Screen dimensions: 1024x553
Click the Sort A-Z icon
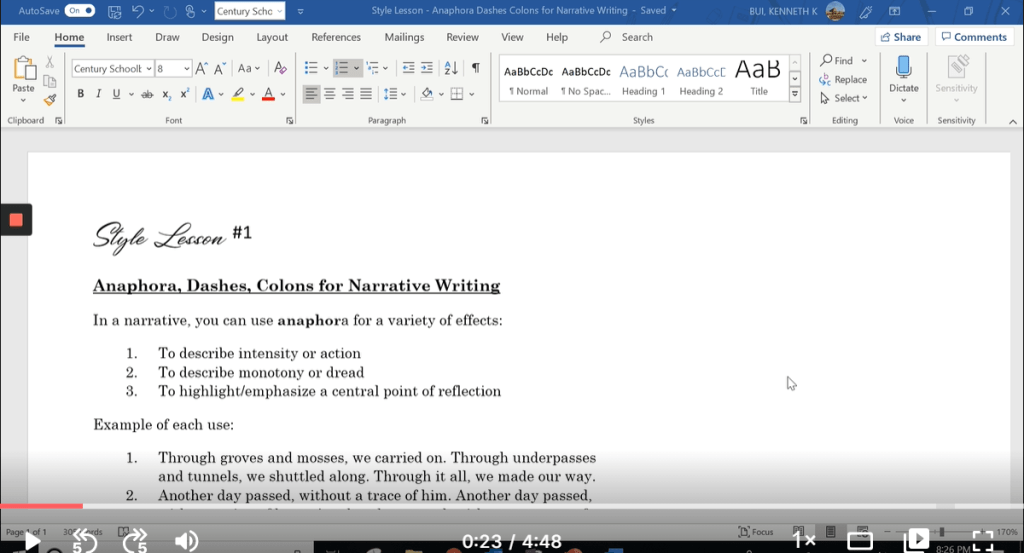coord(450,68)
